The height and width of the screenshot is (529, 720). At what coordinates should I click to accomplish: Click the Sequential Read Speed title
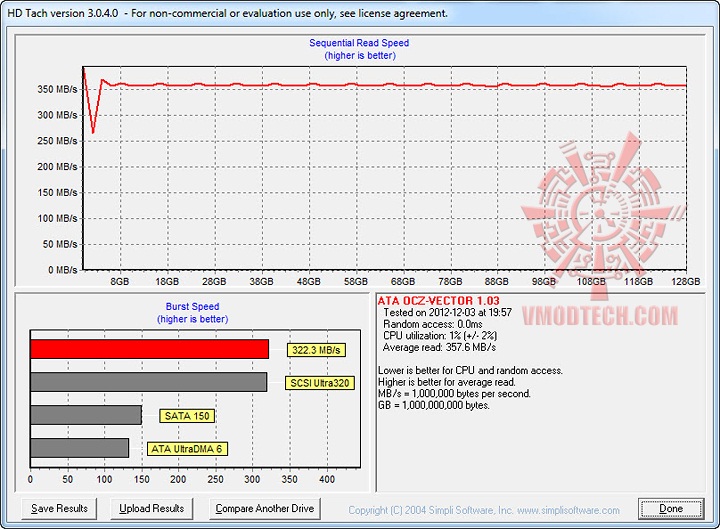tap(359, 43)
